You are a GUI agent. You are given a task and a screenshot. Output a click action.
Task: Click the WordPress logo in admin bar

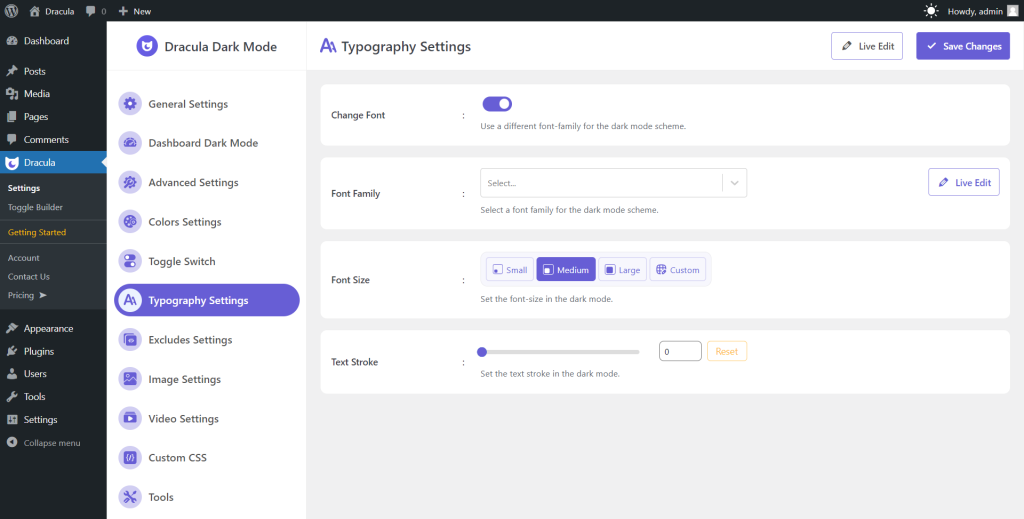coord(11,11)
